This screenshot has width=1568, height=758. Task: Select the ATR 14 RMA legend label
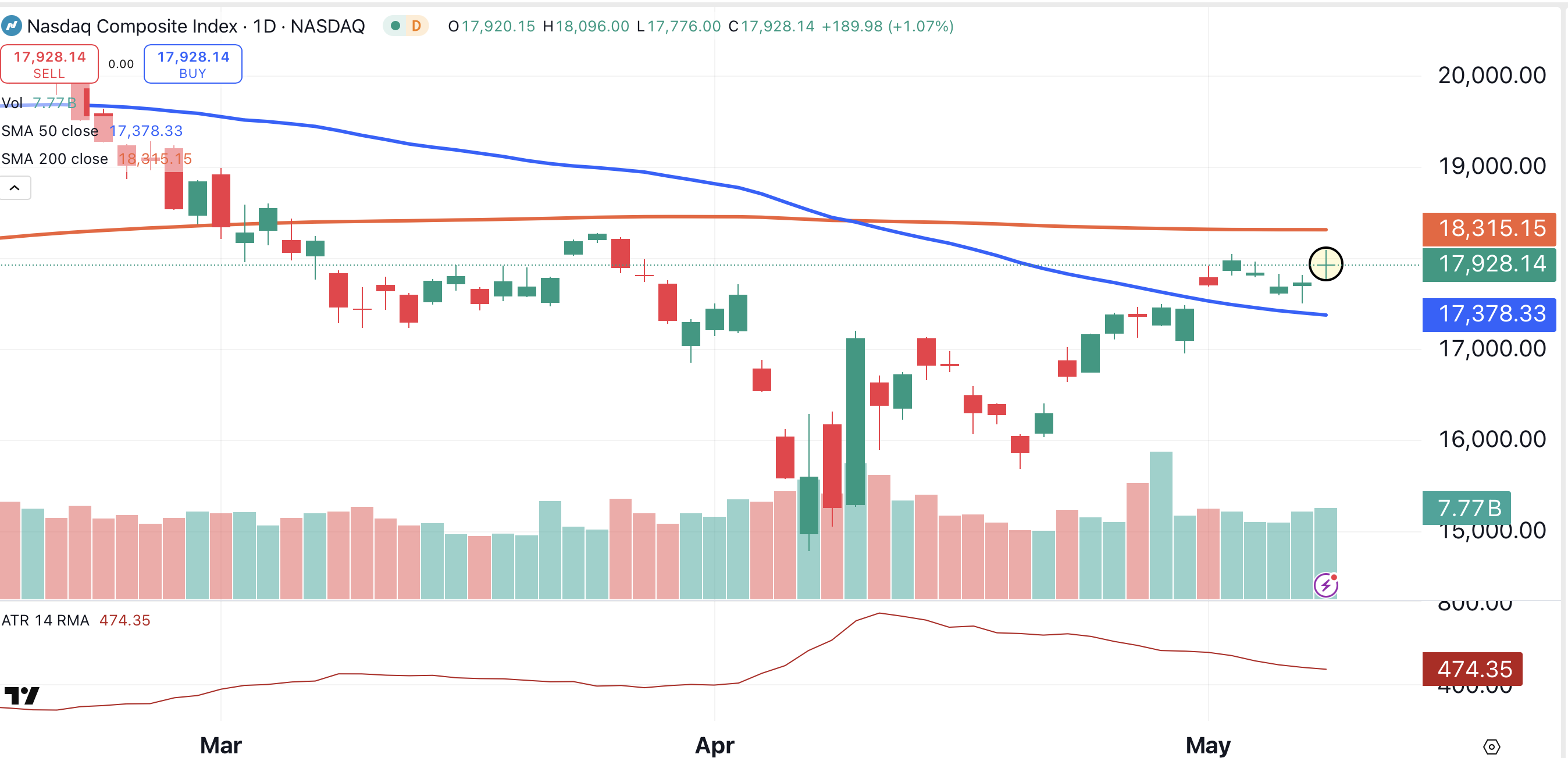(45, 620)
